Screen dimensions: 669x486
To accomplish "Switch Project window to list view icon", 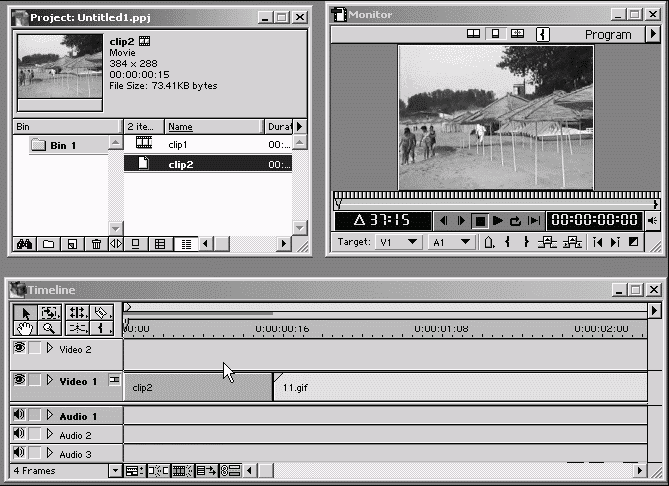I will coord(184,244).
